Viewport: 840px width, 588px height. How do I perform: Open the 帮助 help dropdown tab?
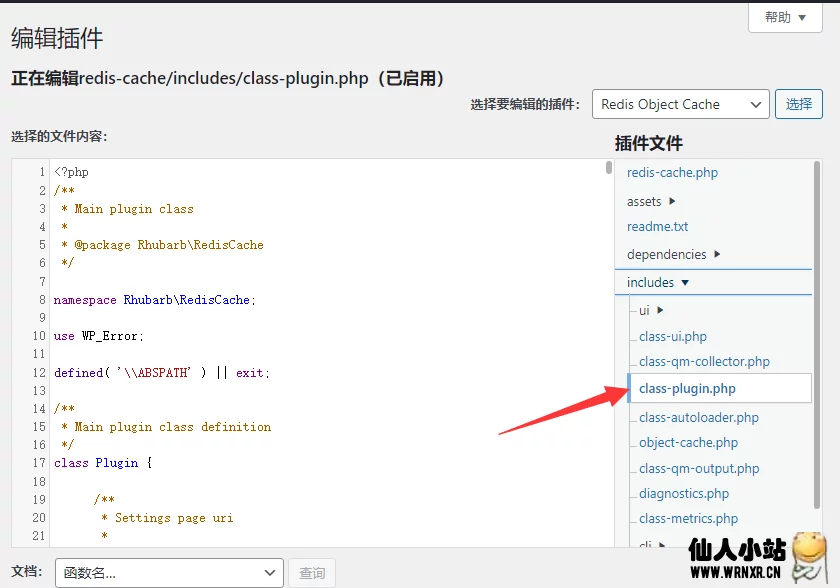(785, 17)
